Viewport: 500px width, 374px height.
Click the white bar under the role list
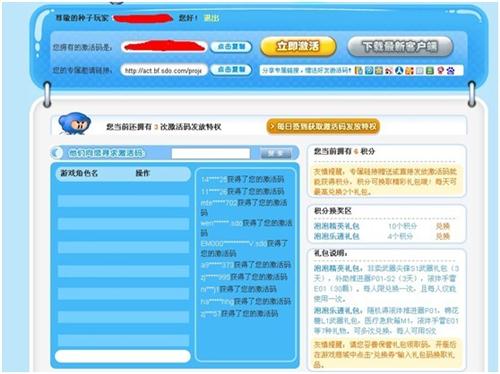coord(123,356)
